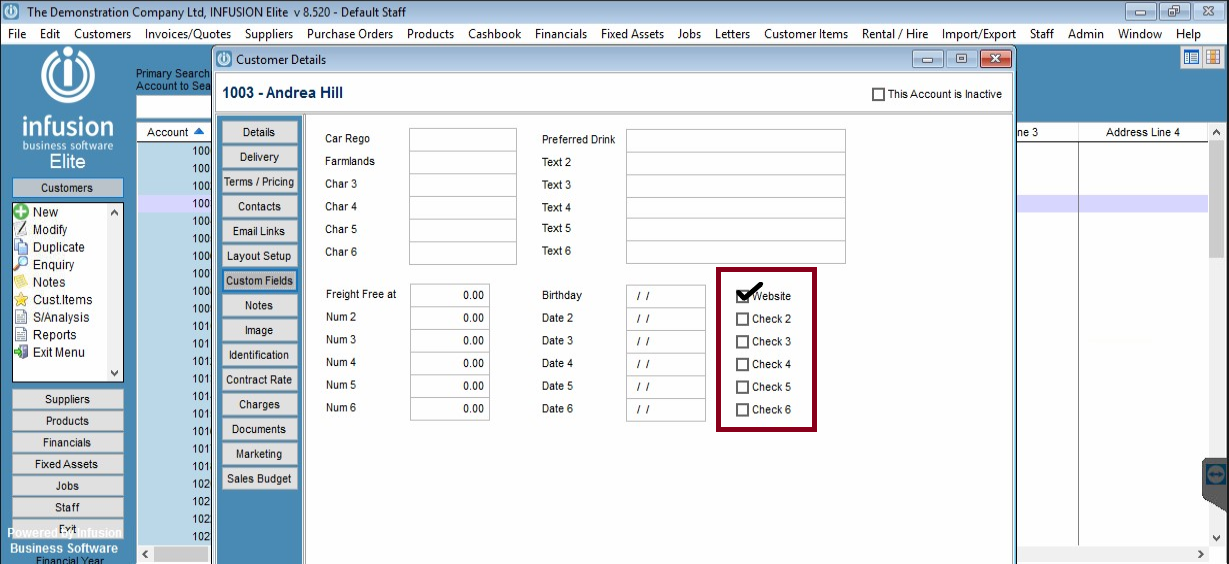Switch to the Terms / Pricing tab

pyautogui.click(x=259, y=182)
